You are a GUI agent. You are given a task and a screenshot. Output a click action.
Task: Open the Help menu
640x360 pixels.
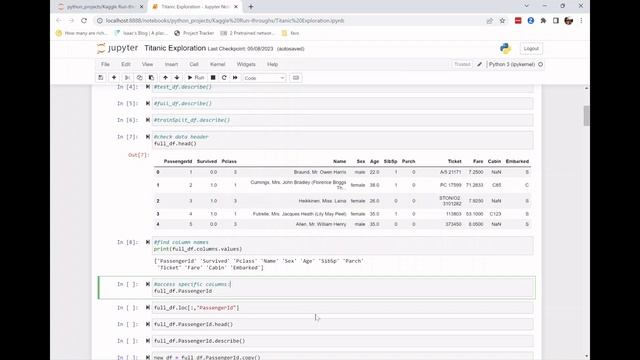point(272,64)
